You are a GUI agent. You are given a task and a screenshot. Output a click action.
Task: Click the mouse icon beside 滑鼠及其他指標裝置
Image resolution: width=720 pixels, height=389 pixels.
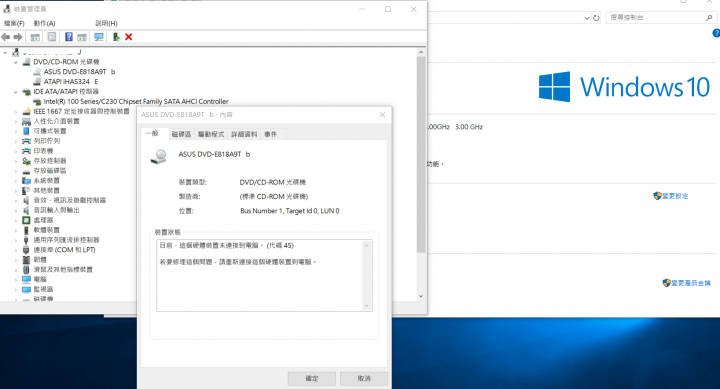click(27, 270)
